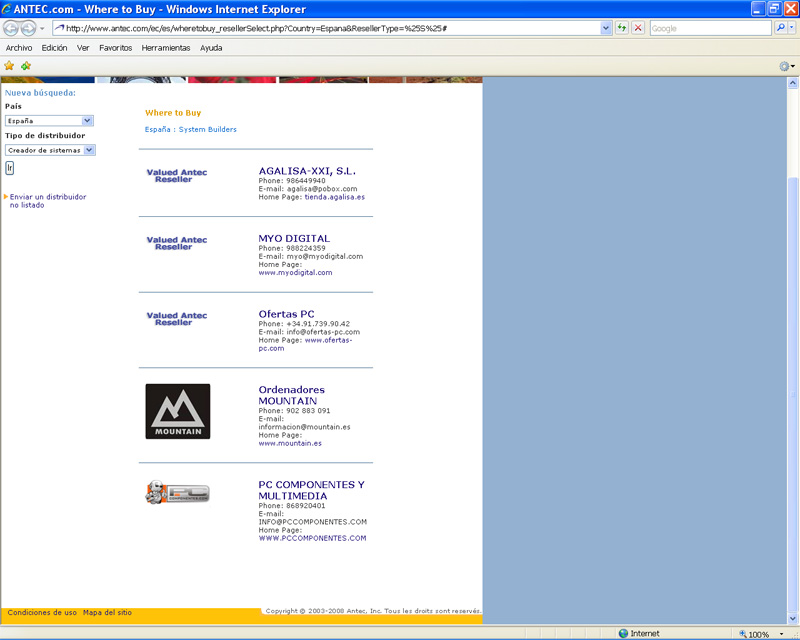Screen dimensions: 800x640
Task: Open the País dropdown showing España
Action: pos(49,121)
